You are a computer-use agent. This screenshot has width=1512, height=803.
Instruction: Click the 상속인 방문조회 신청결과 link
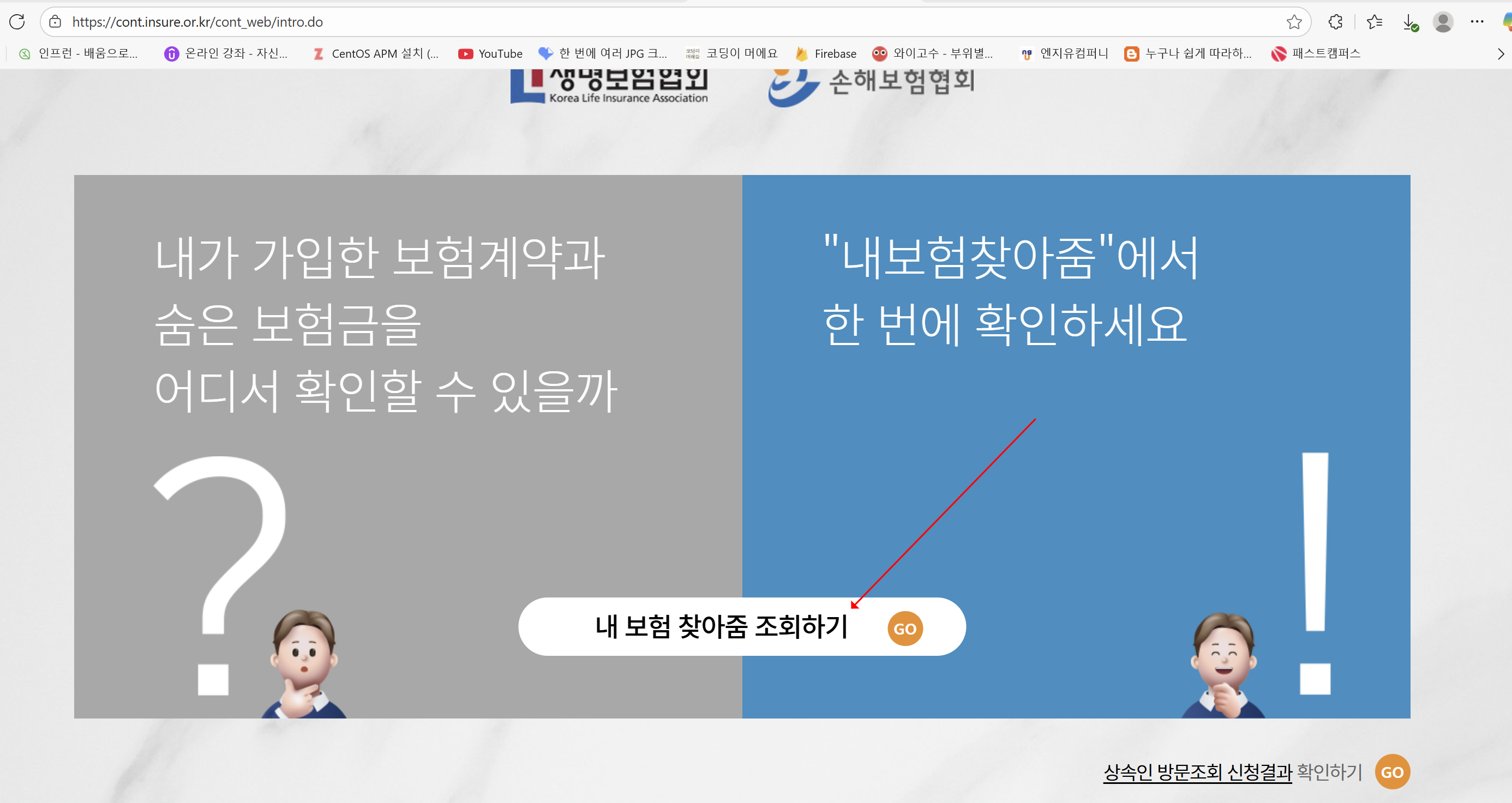point(1197,771)
